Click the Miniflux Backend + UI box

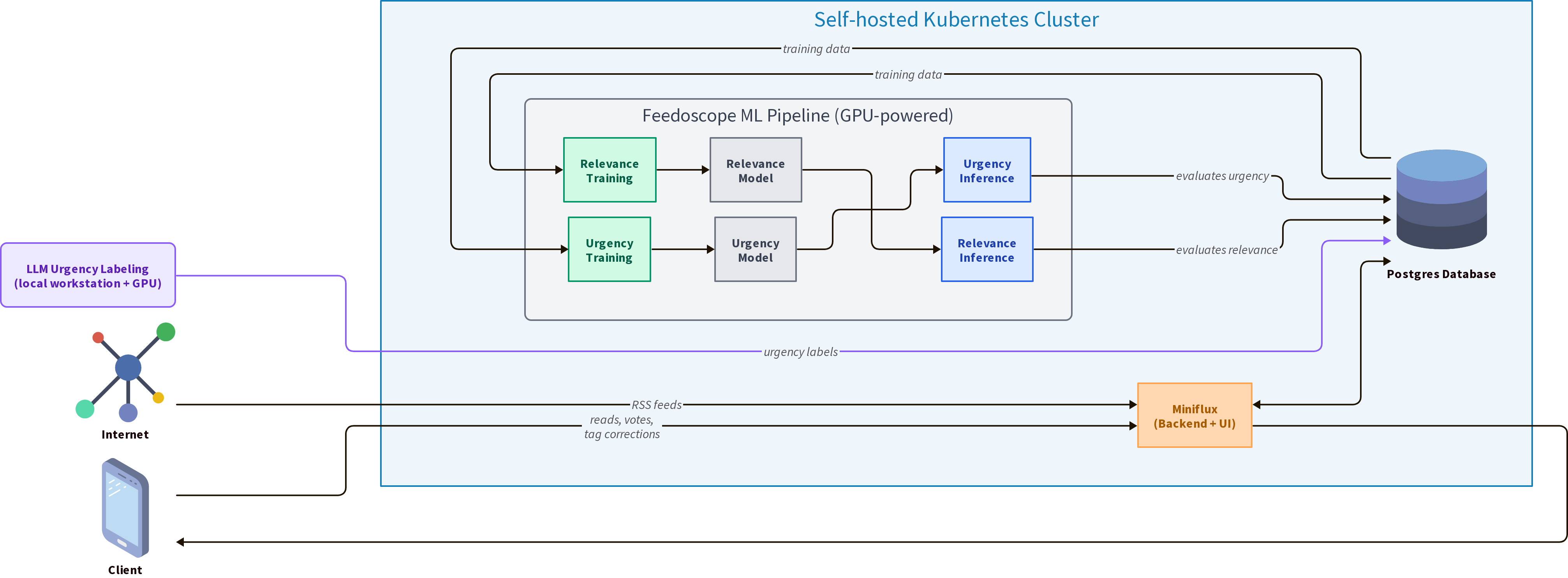click(1194, 416)
